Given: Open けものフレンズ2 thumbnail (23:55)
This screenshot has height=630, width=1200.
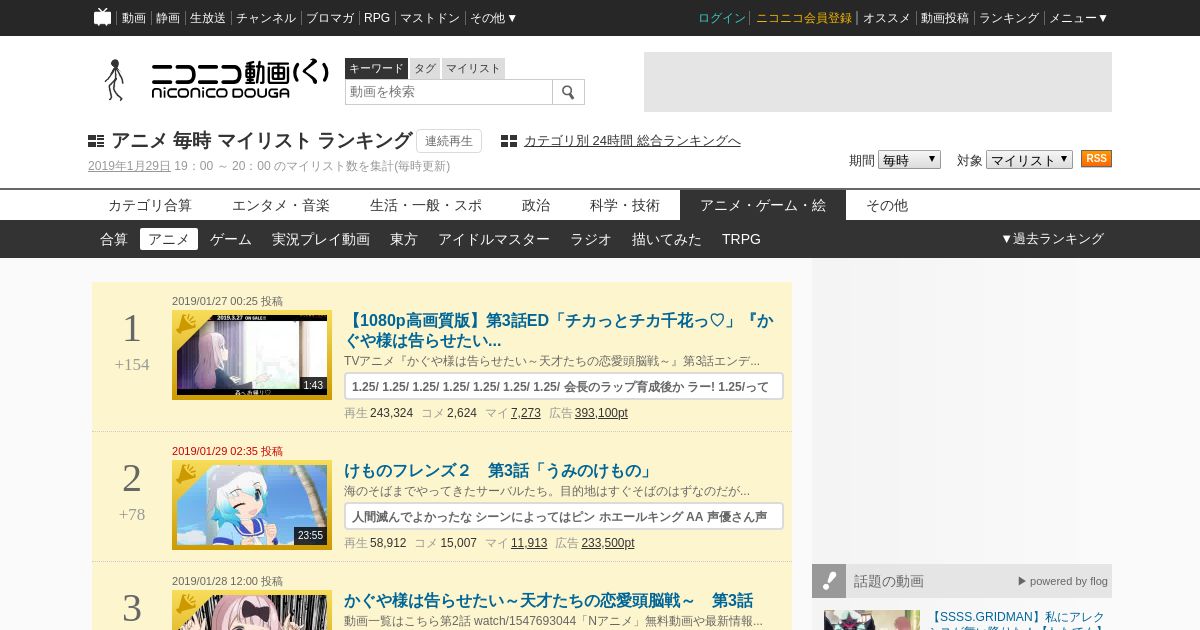Looking at the screenshot, I should (252, 505).
